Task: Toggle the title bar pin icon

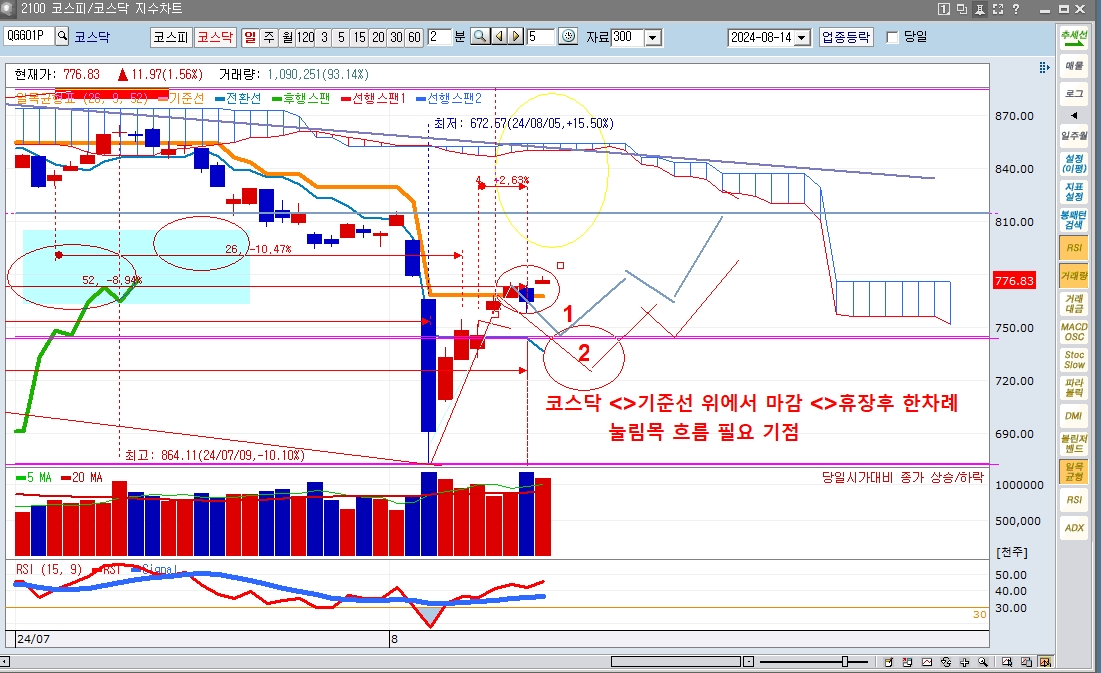Action: pos(980,9)
